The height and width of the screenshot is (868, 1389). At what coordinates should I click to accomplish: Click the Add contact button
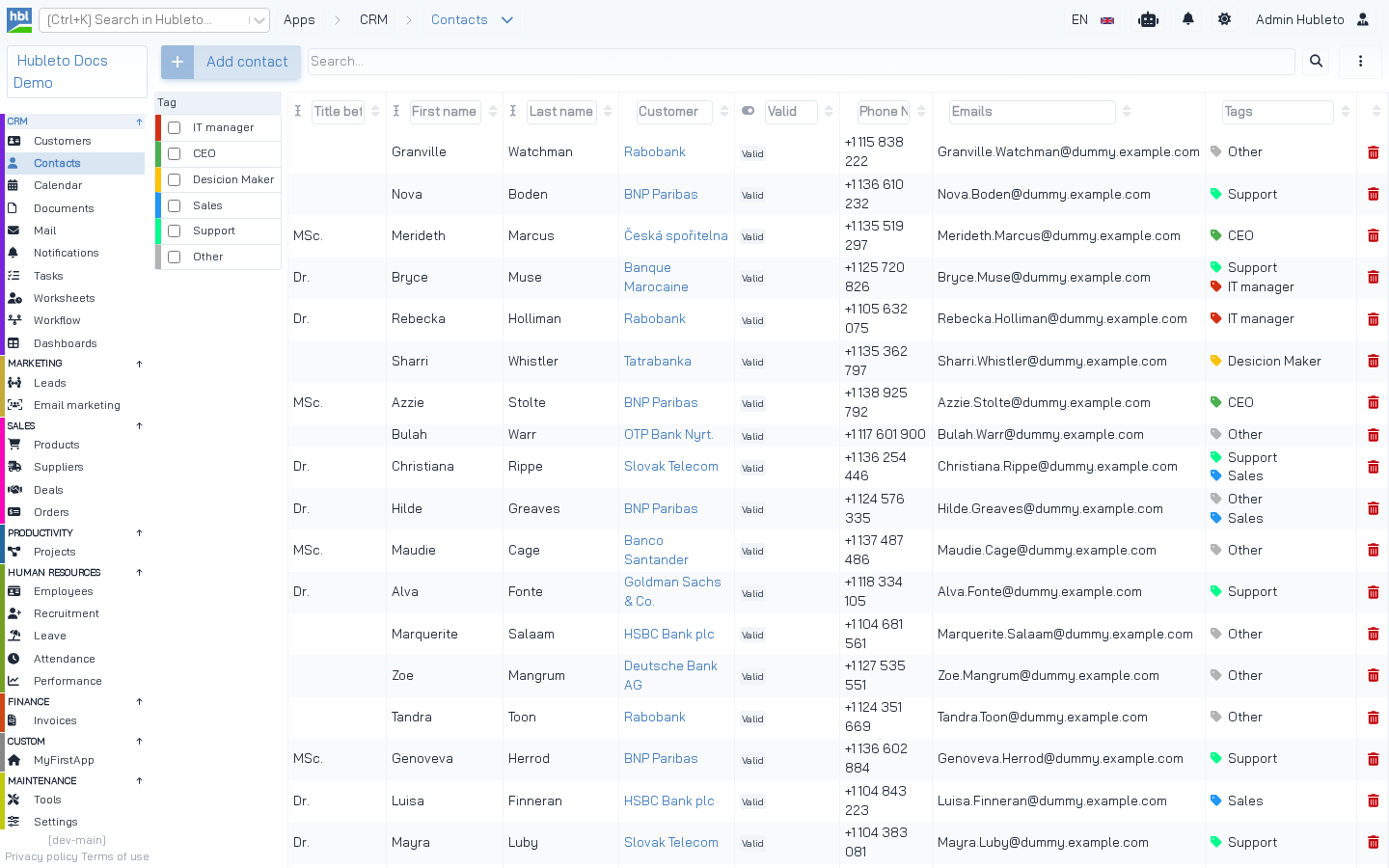click(x=231, y=62)
